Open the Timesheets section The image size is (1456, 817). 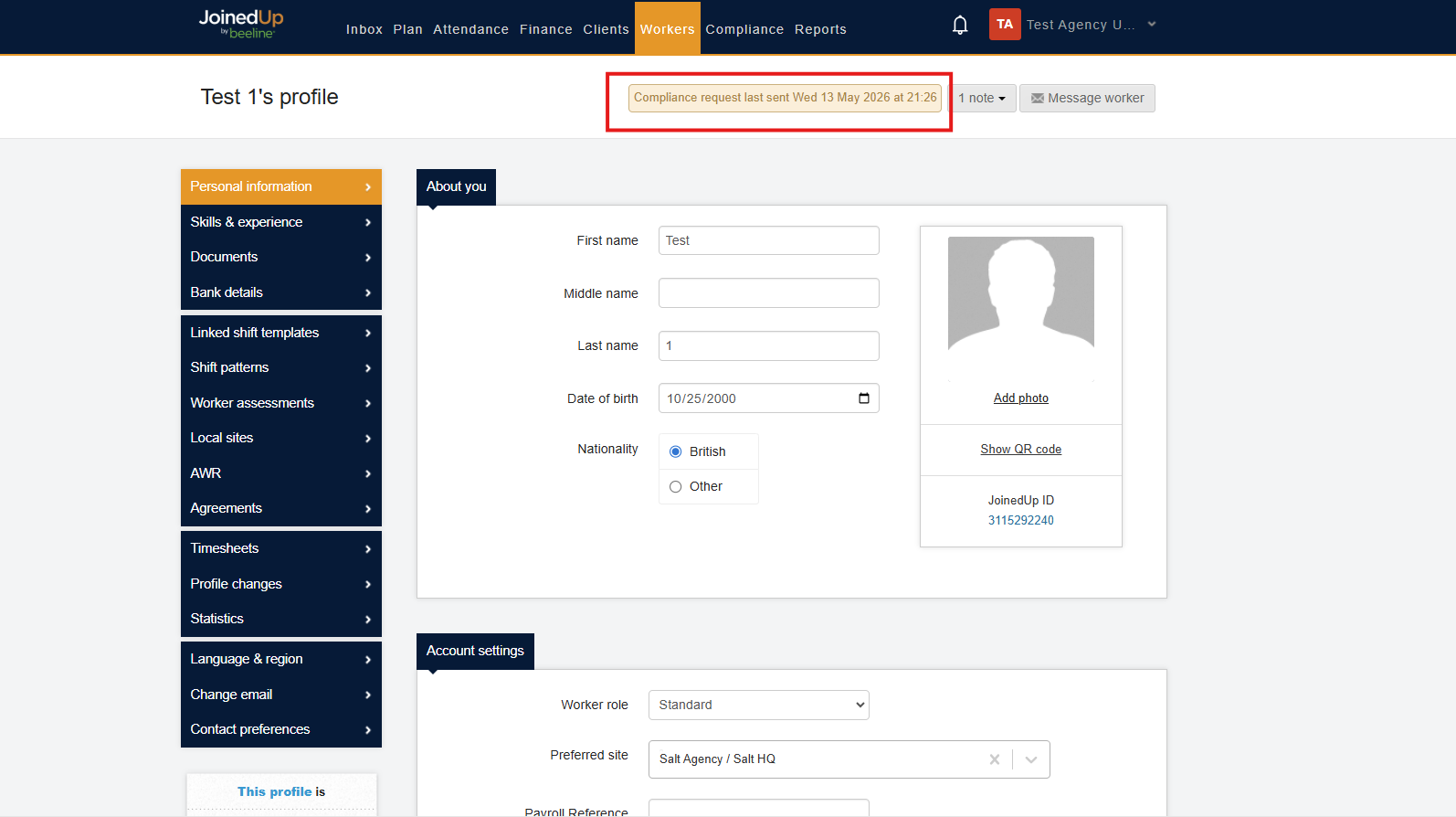pos(281,548)
